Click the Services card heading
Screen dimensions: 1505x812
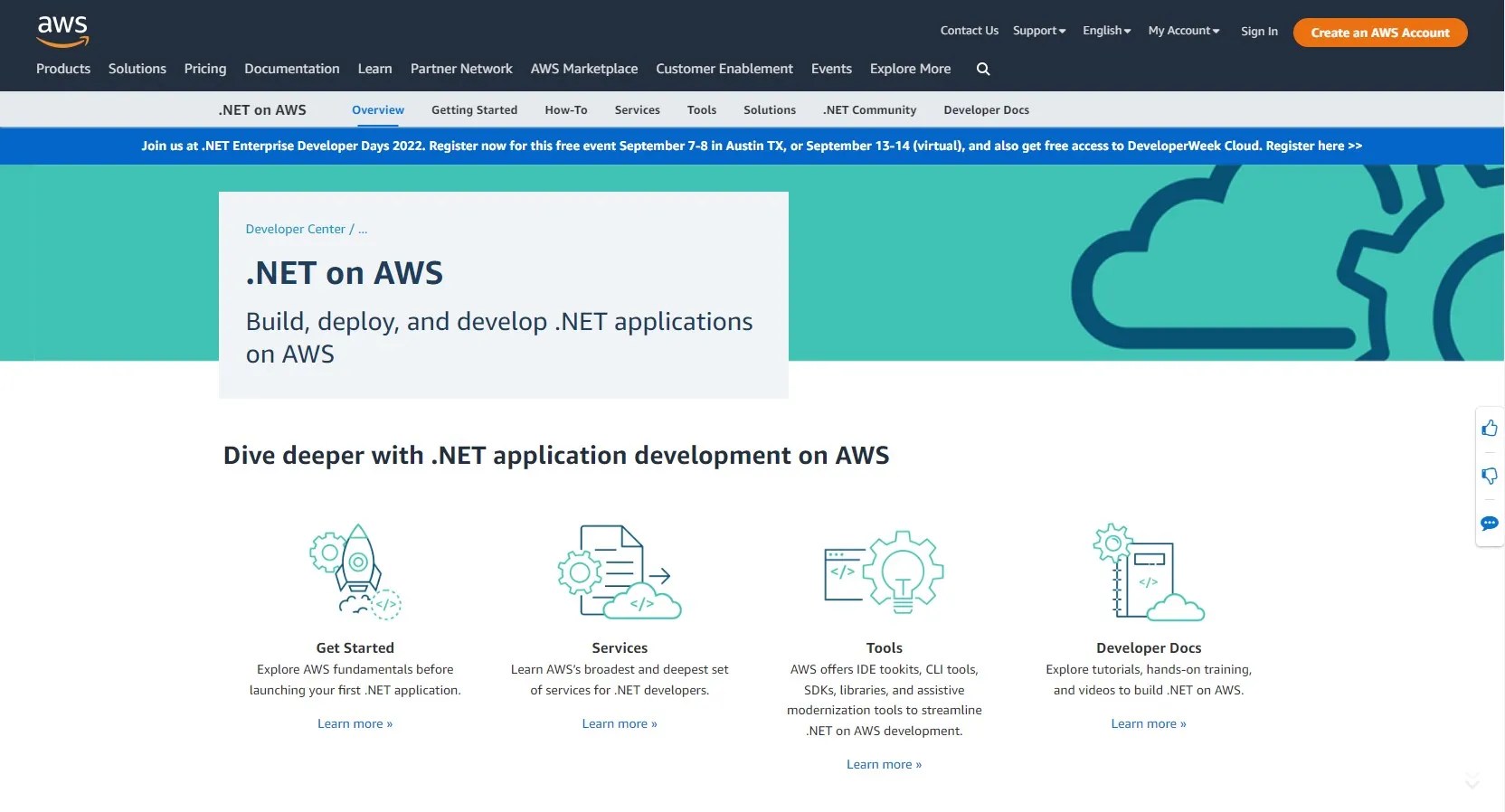tap(620, 647)
